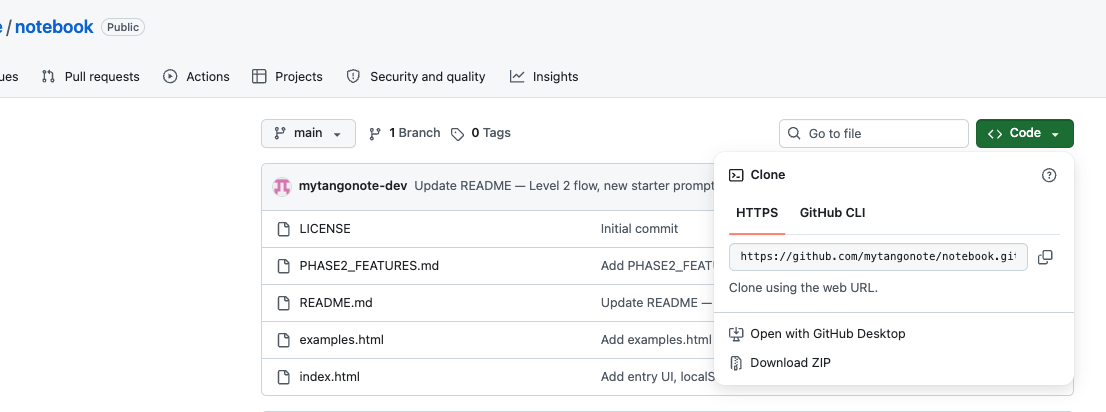Screen dimensions: 1106x412
Task: Open the Clone help question icon
Action: coord(1049,175)
